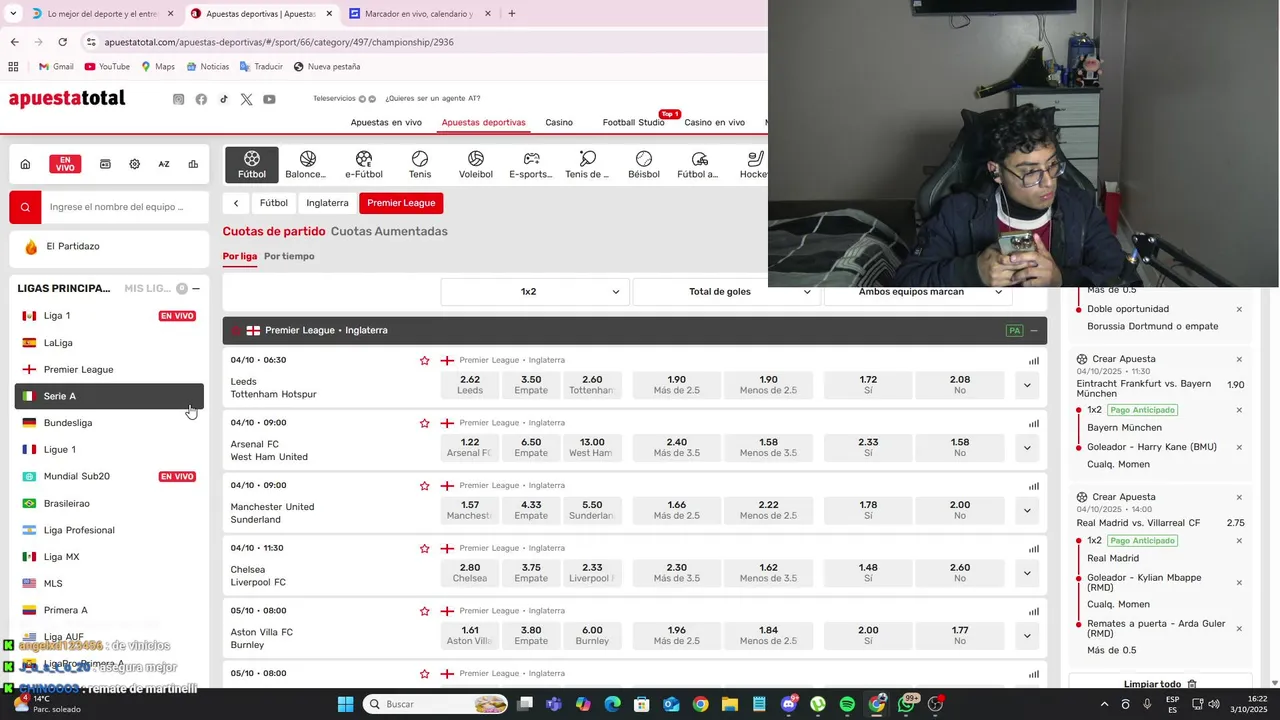Open the E-sports gamepad category
1280x720 pixels.
(531, 164)
